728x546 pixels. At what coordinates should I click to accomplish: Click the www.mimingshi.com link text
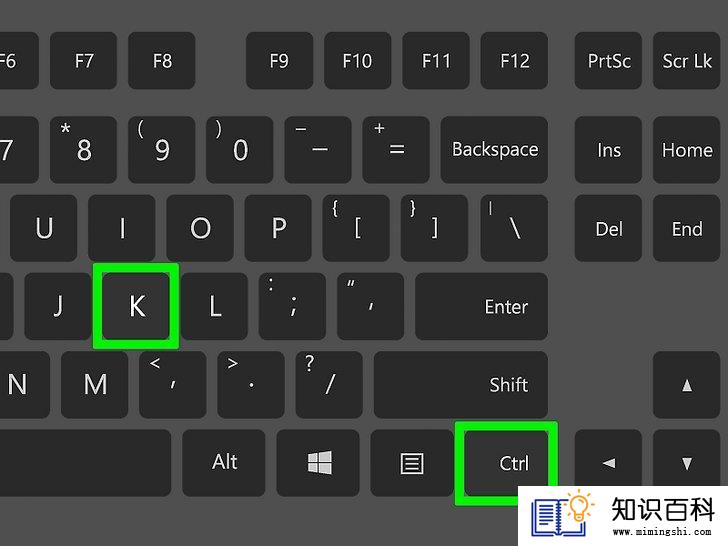[662, 531]
